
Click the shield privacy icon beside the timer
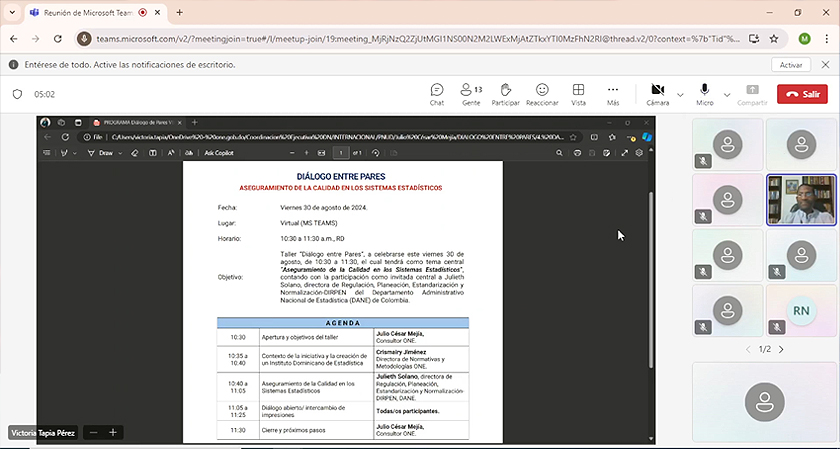click(17, 94)
